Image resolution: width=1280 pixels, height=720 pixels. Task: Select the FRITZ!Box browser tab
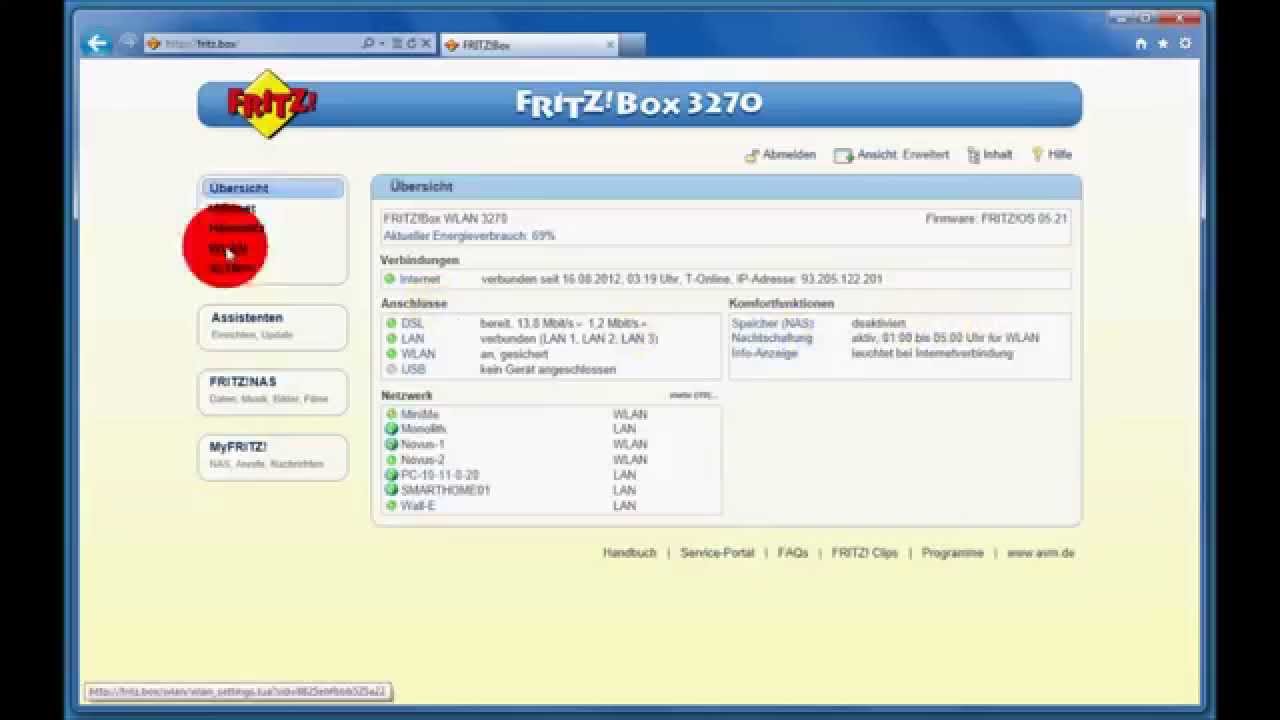coord(530,45)
